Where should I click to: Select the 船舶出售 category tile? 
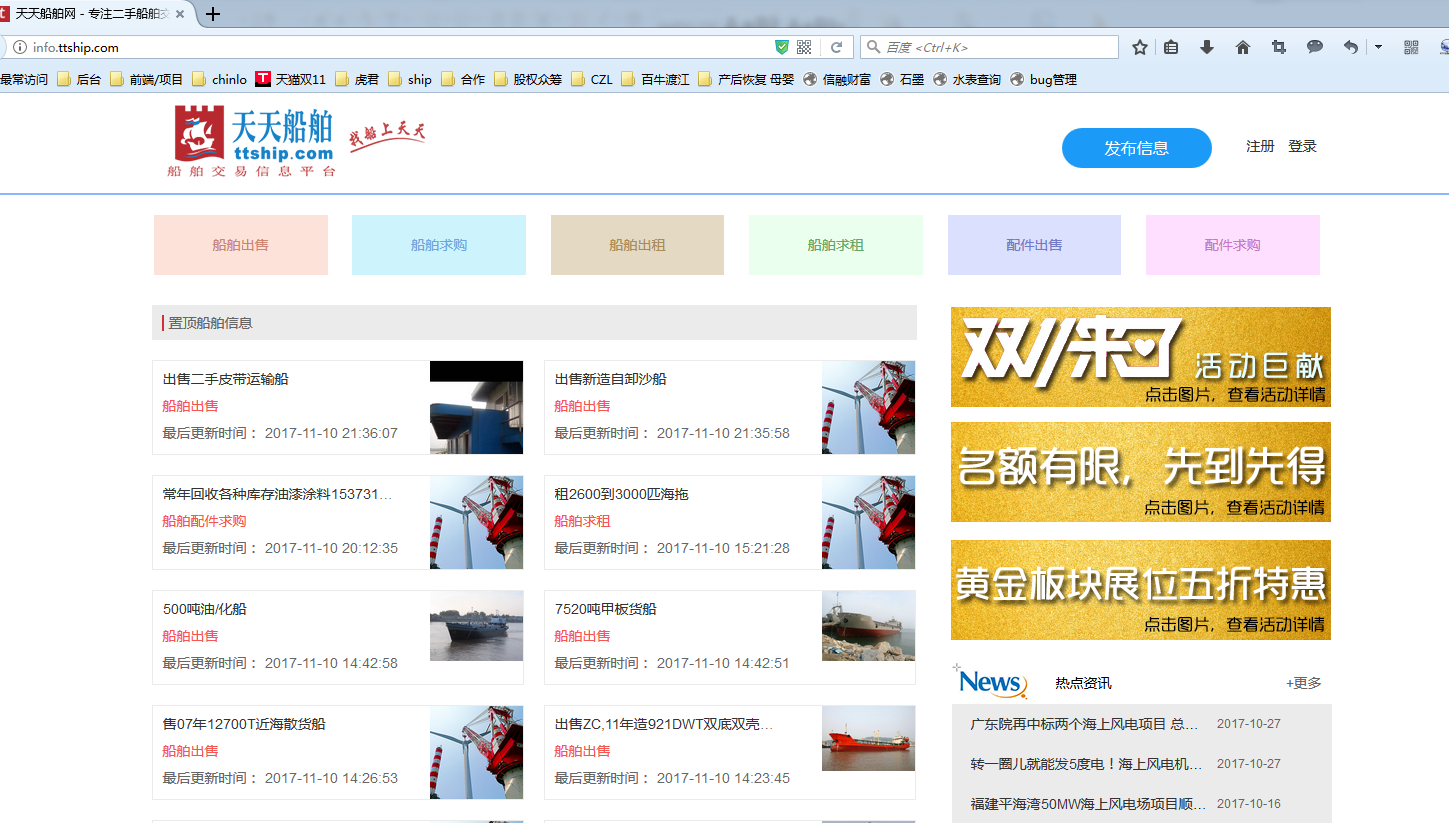pyautogui.click(x=241, y=245)
